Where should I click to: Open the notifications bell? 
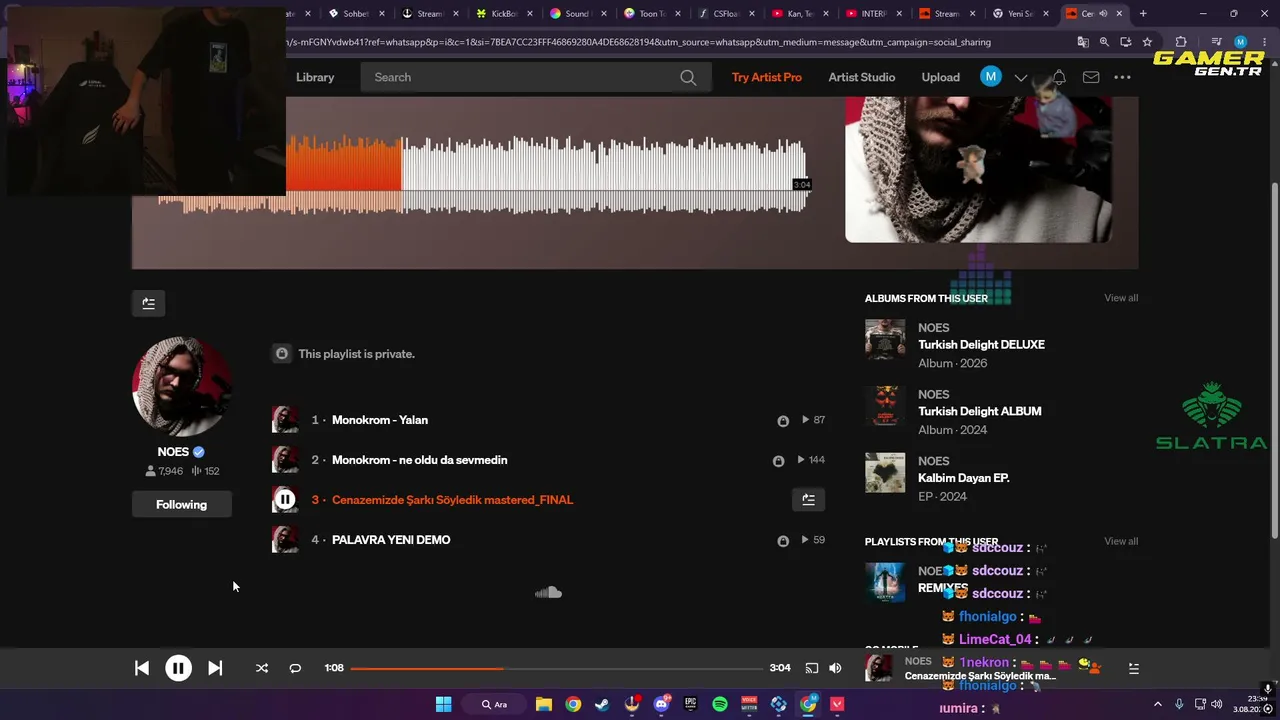click(x=1059, y=77)
